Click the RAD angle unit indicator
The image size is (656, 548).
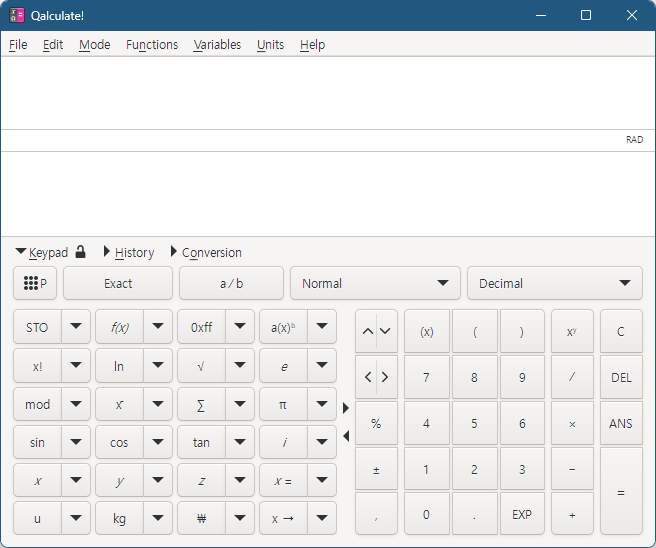(634, 140)
